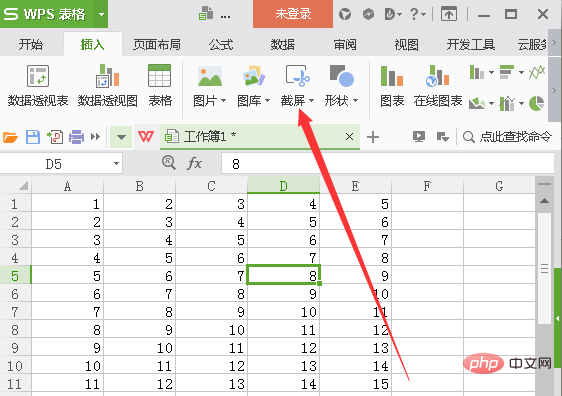Switch to the 开始 tab
The image size is (562, 396).
click(30, 45)
